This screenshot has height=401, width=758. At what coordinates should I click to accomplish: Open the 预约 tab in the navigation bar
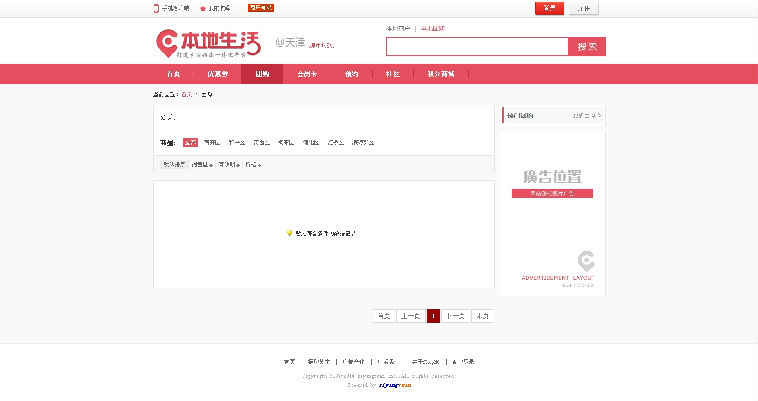[x=351, y=74]
